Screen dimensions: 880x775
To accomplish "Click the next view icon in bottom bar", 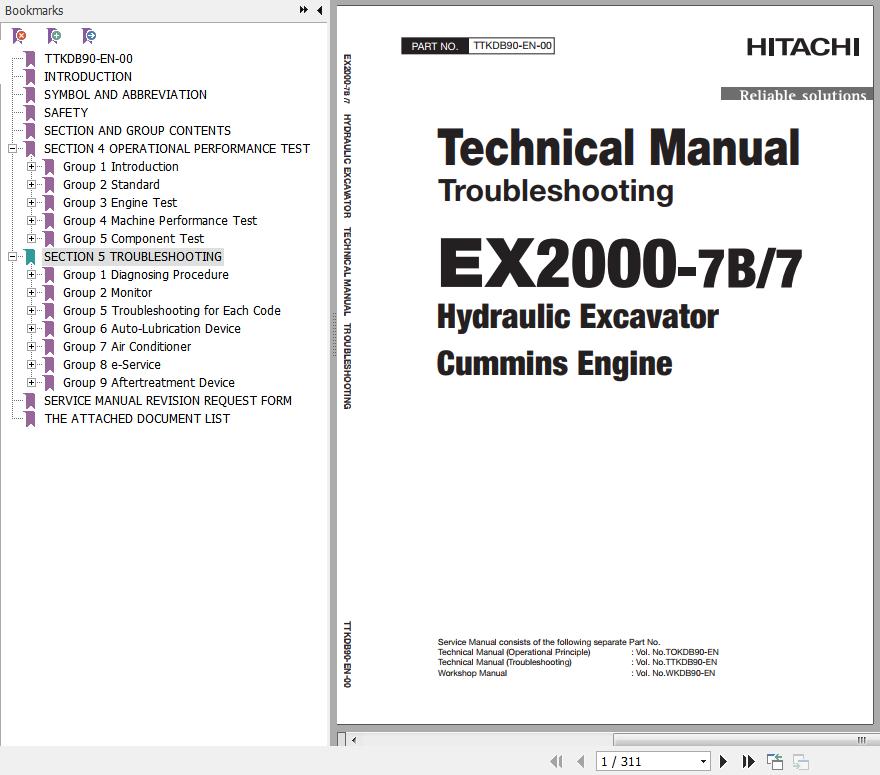I will tap(801, 761).
